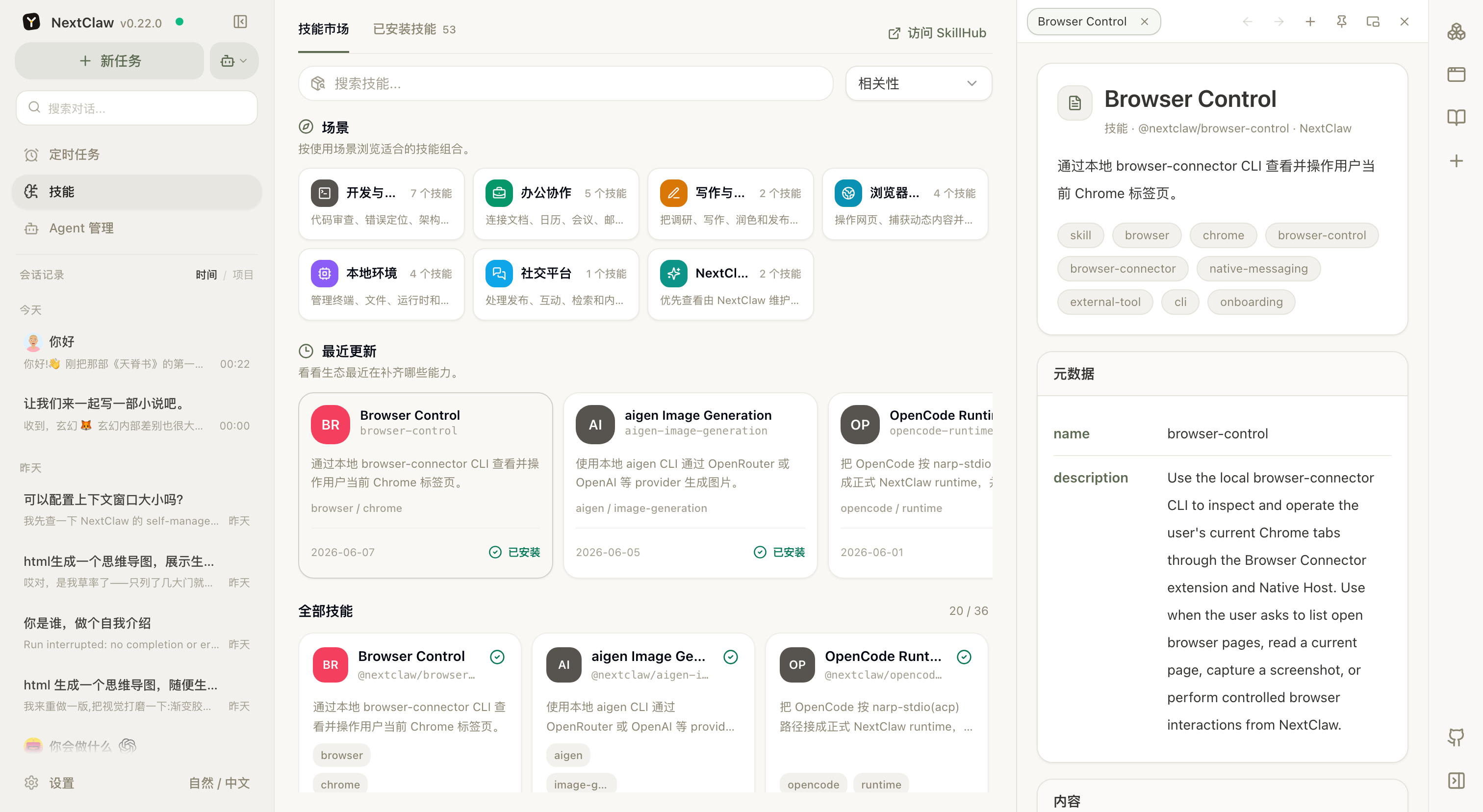Screen dimensions: 1483x812
Task: Click installed checkmark on 全部技能 Browser Control
Action: tap(497, 657)
